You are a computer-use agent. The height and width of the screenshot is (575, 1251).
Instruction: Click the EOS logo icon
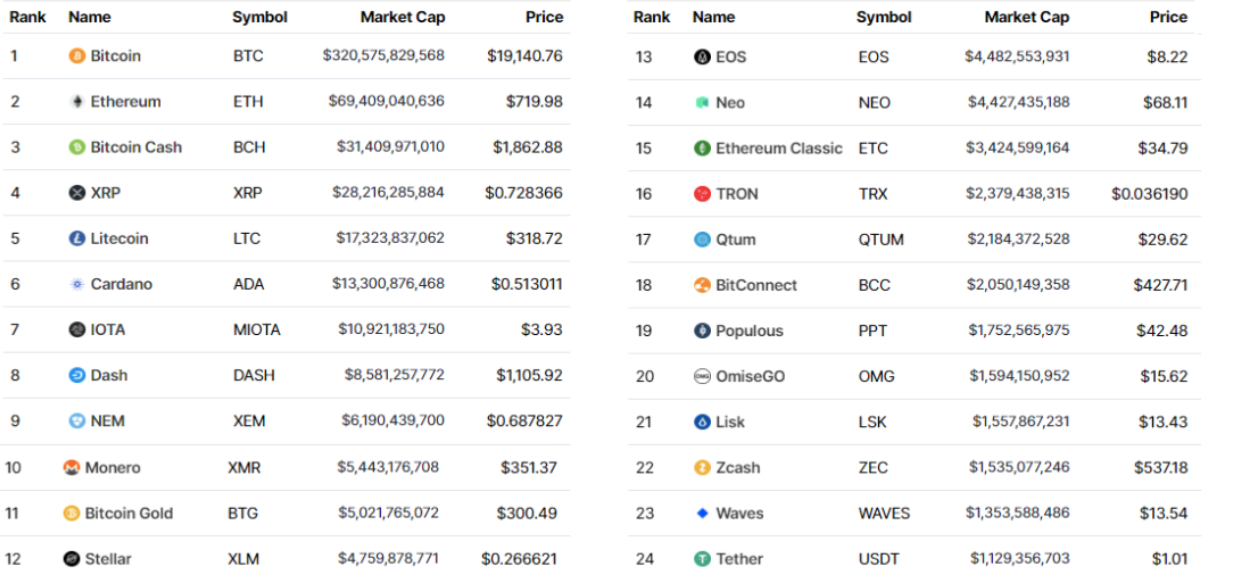click(702, 57)
